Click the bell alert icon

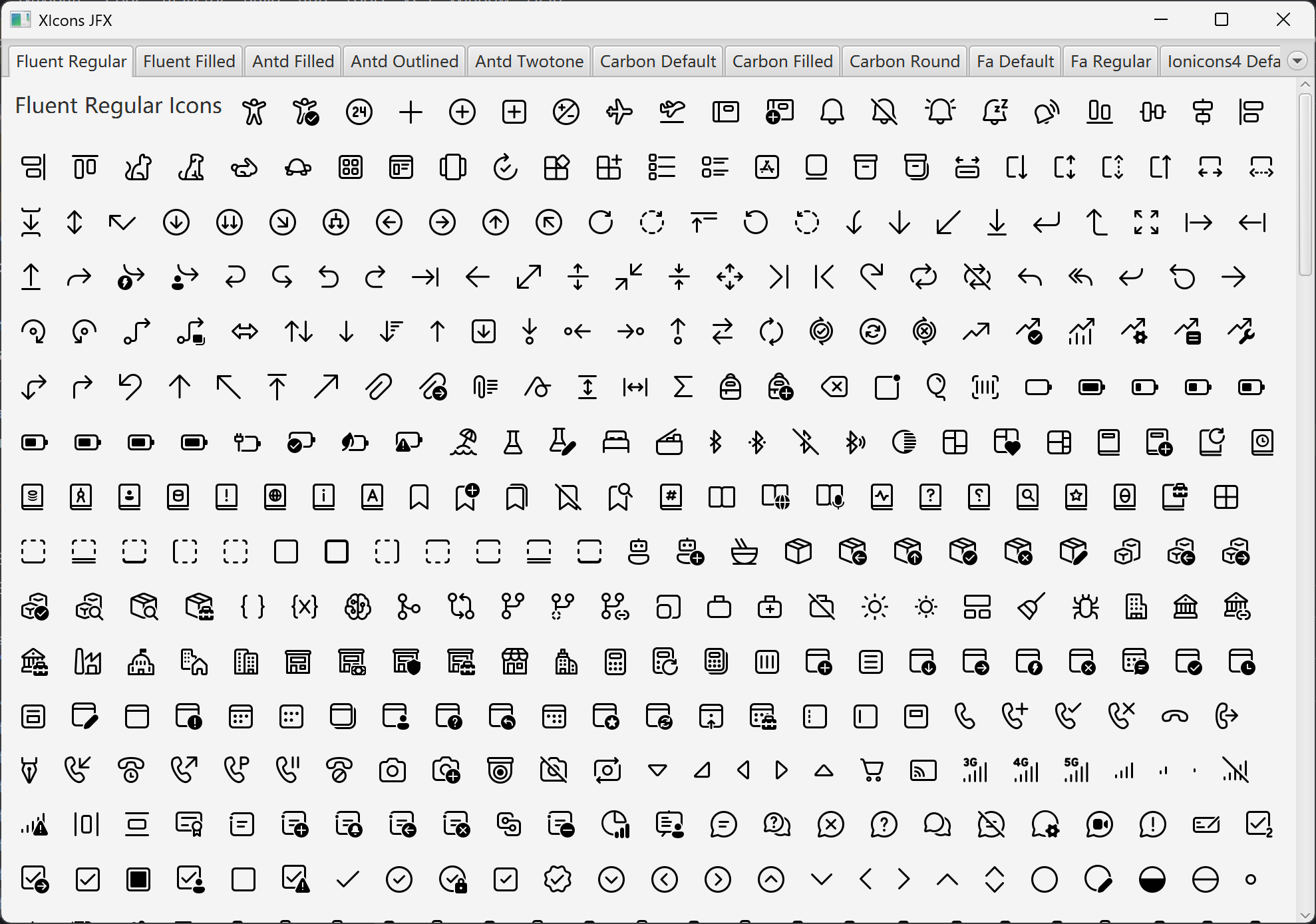[940, 111]
